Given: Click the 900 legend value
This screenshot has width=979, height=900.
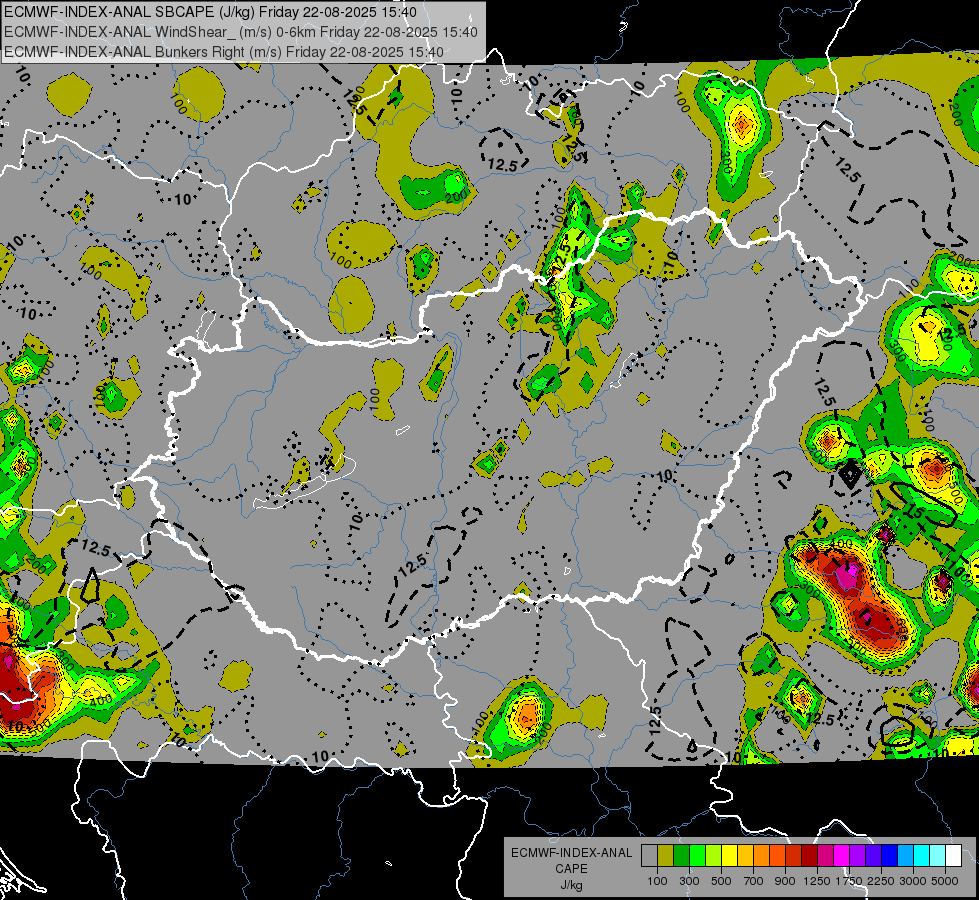Looking at the screenshot, I should tap(785, 881).
